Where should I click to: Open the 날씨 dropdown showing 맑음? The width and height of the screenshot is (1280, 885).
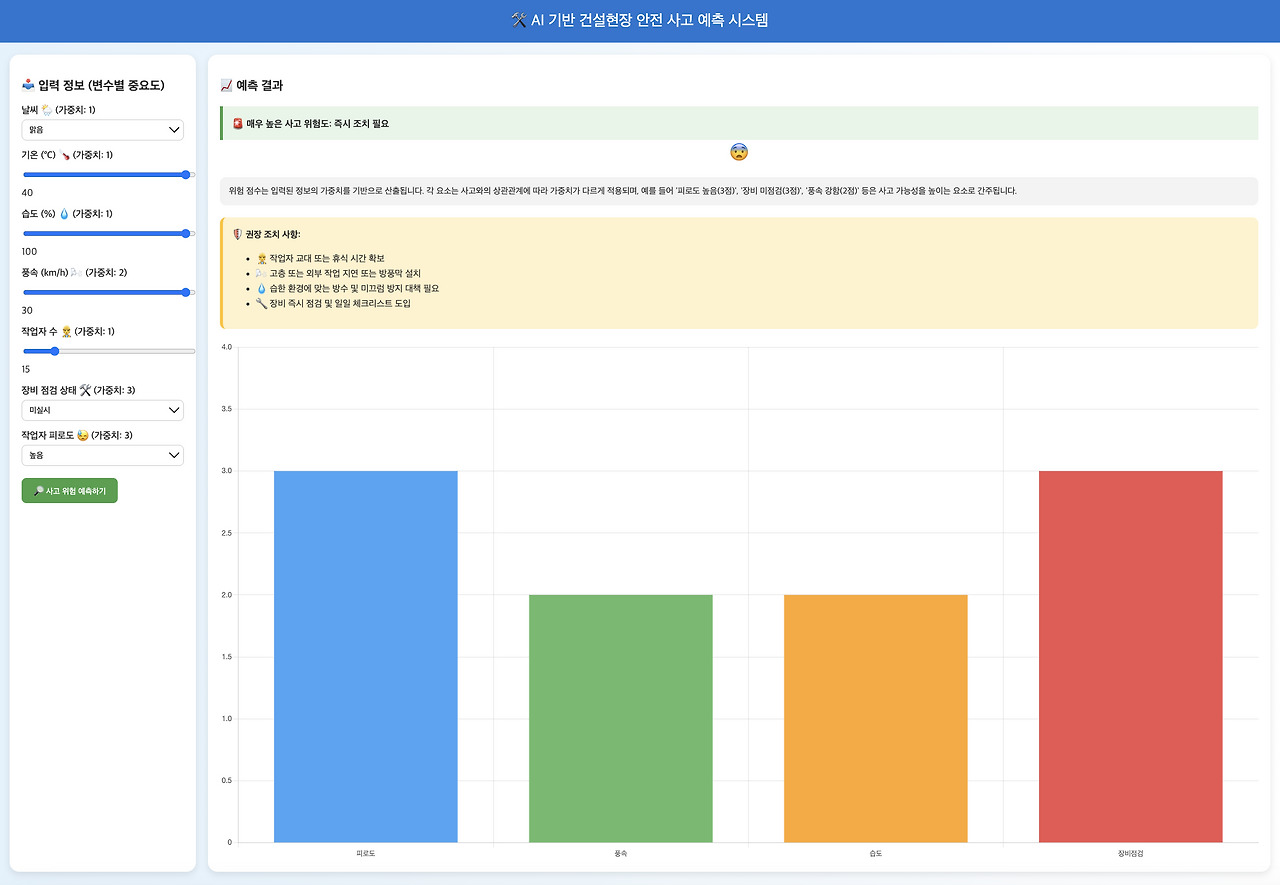pos(103,130)
